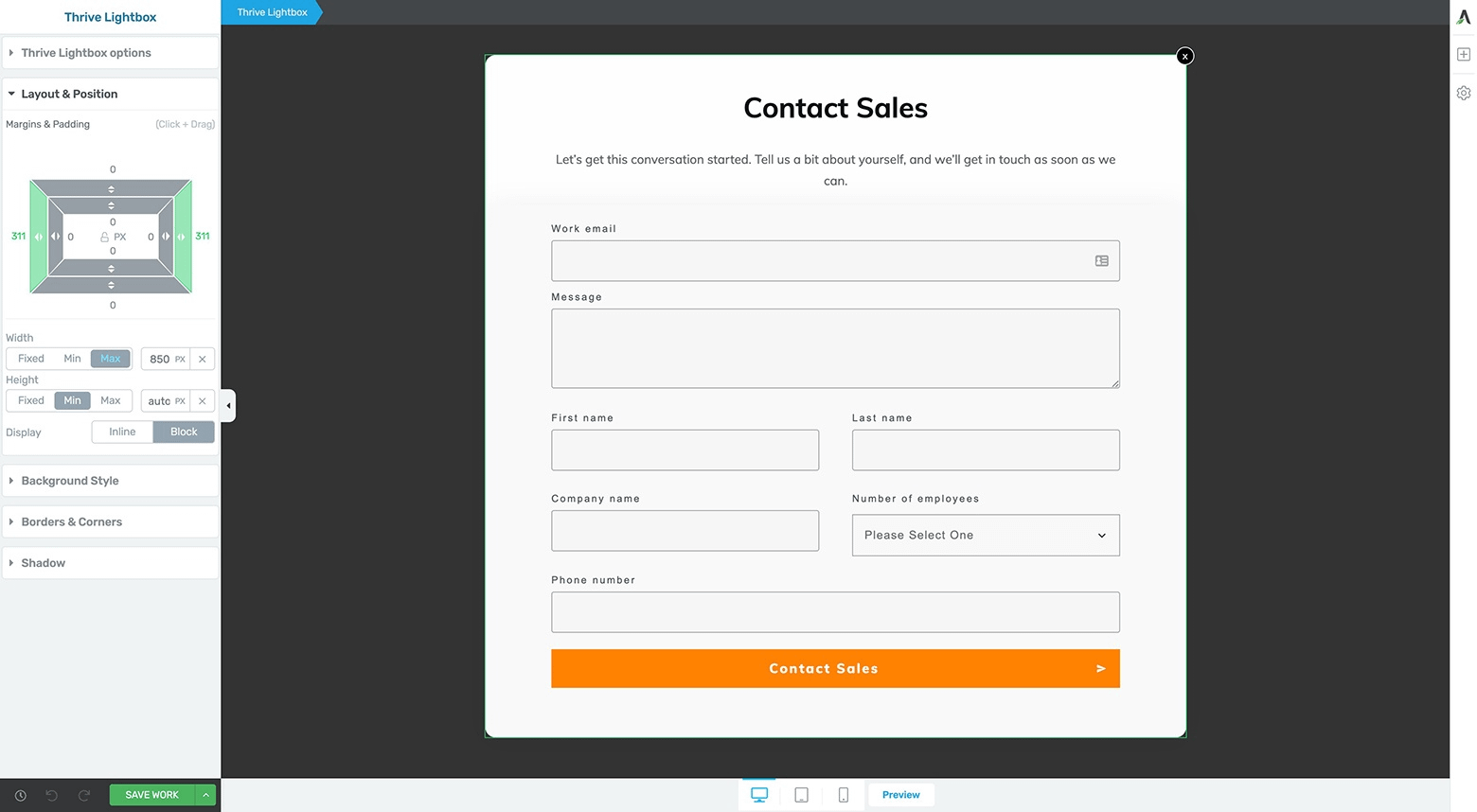Select the Thrive Lightbox breadcrumb tab
The height and width of the screenshot is (812, 1477).
(272, 12)
